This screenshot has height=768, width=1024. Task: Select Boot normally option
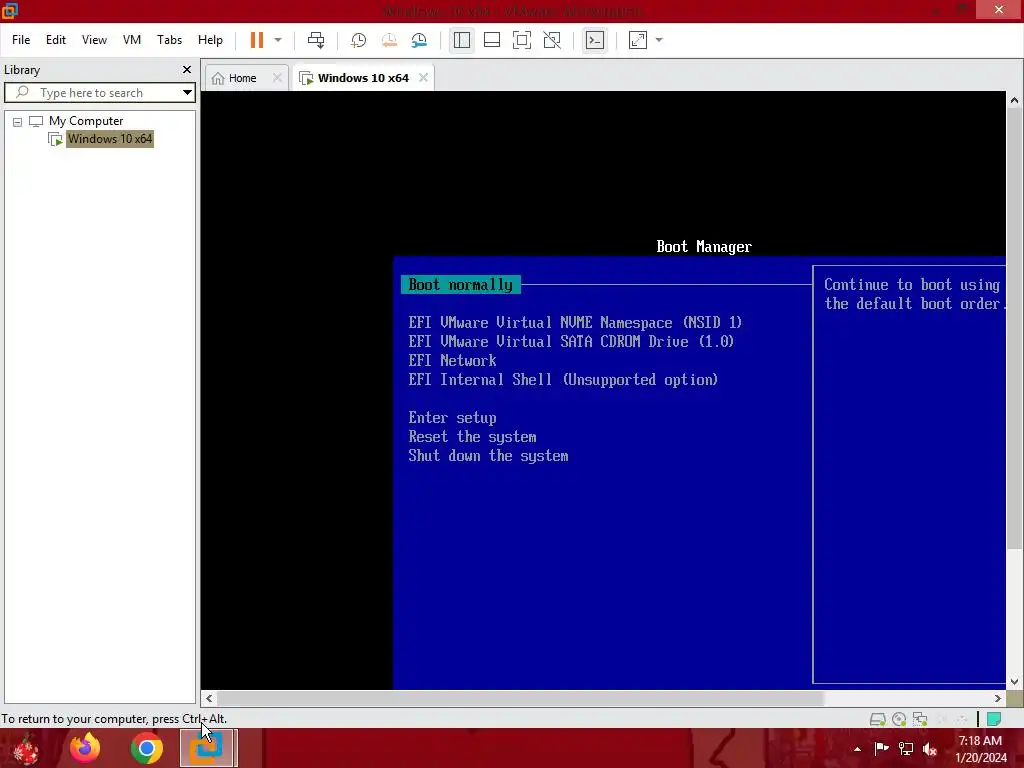click(x=461, y=285)
